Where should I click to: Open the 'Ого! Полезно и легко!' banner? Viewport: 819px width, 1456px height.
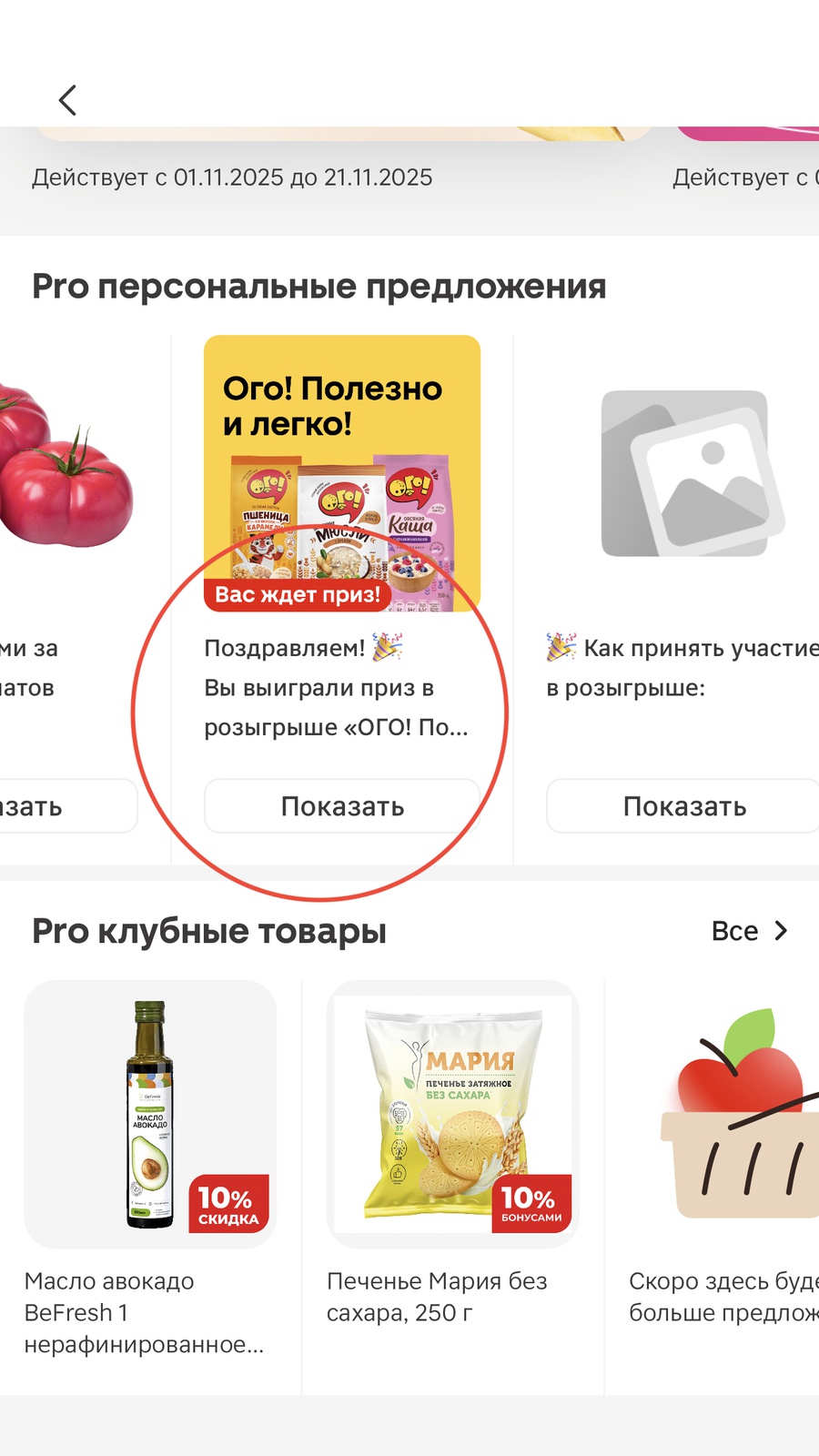(342, 473)
